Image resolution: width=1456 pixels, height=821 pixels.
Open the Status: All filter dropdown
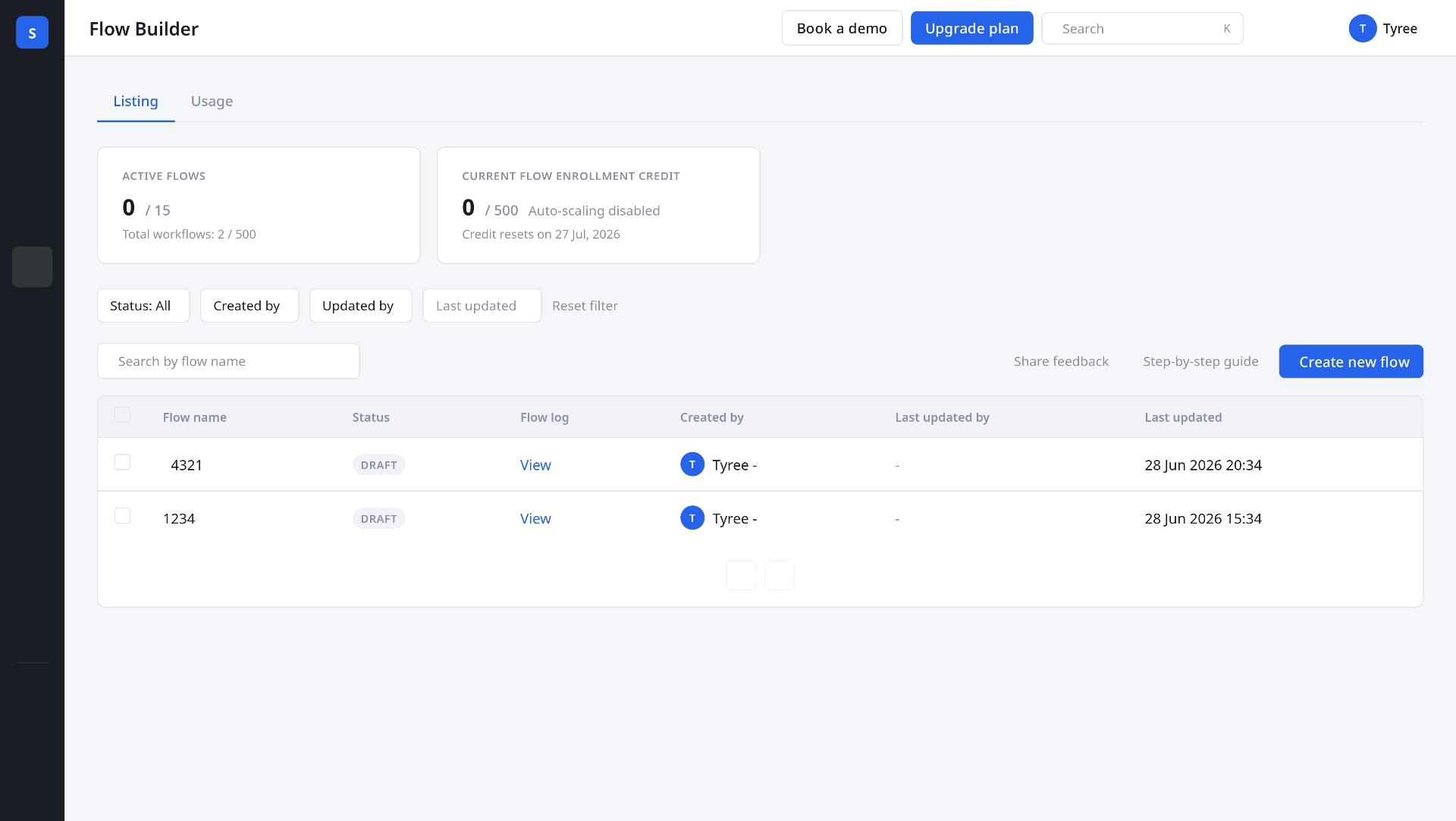(143, 306)
